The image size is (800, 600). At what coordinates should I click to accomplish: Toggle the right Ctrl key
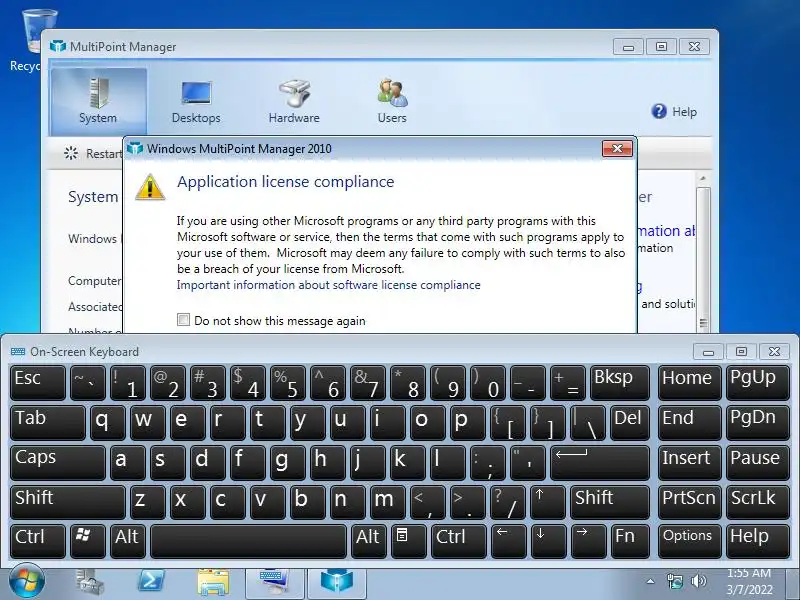click(458, 541)
